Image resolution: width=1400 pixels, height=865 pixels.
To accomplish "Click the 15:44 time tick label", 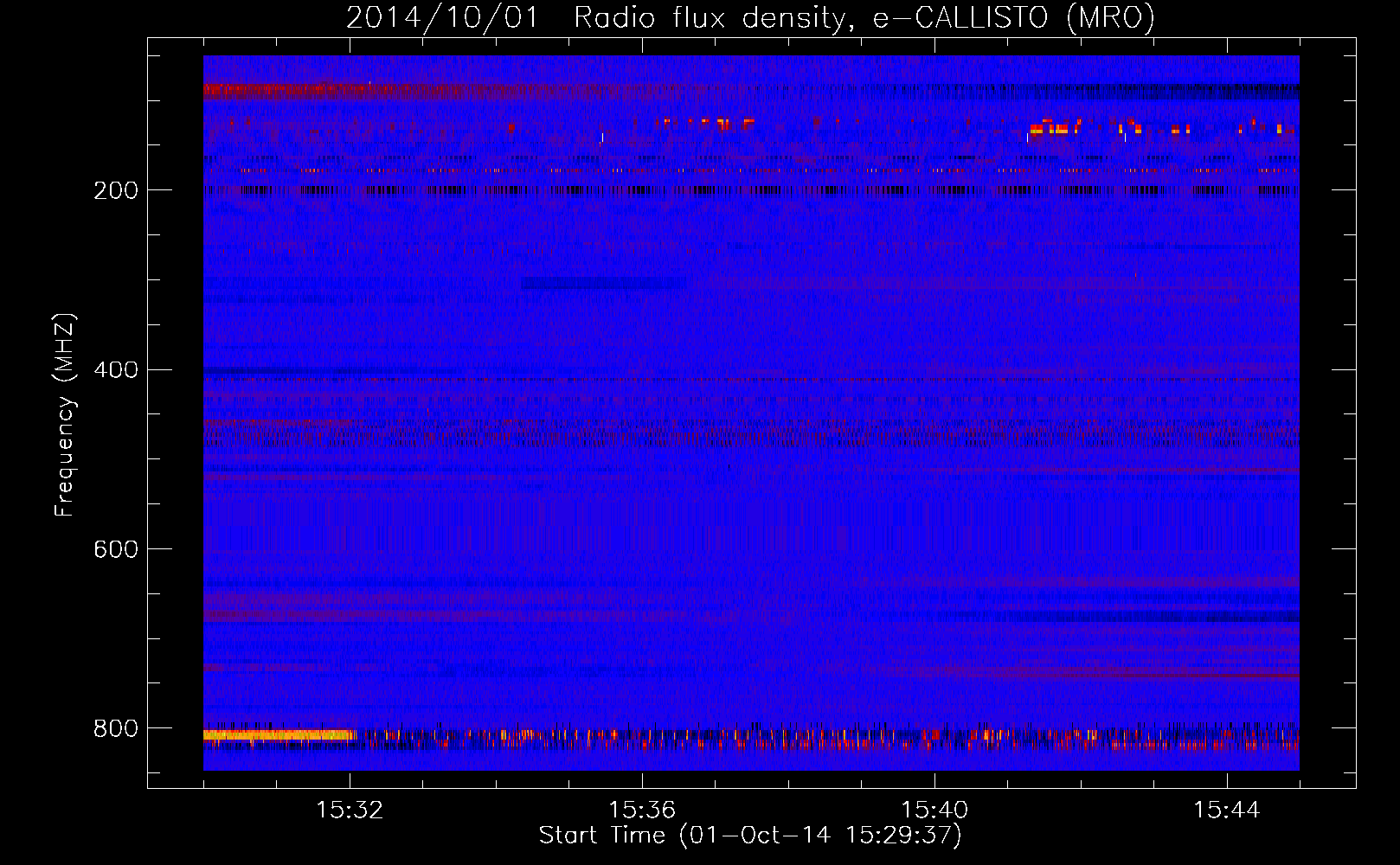I will point(1227,810).
